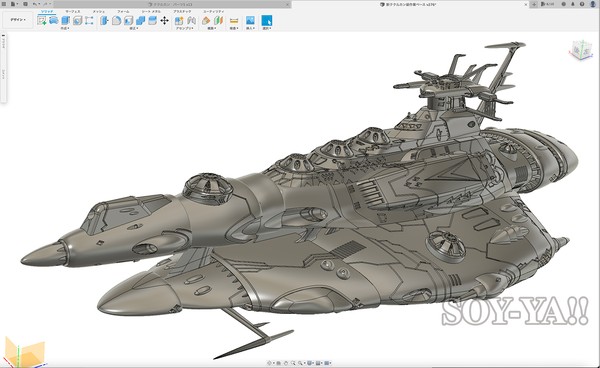Open the Design workspace dropdown
Screen dimensions: 600x368
pos(18,20)
